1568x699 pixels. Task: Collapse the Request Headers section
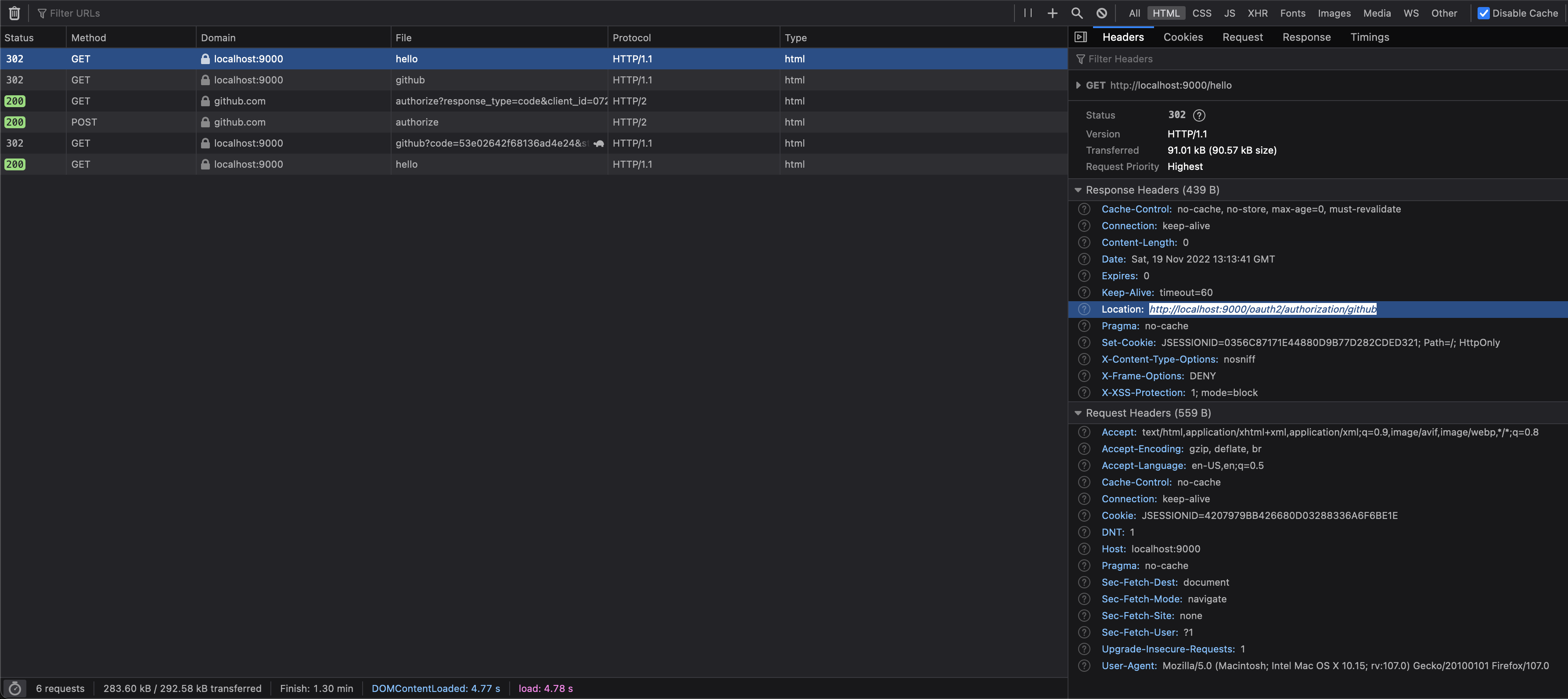click(1078, 413)
